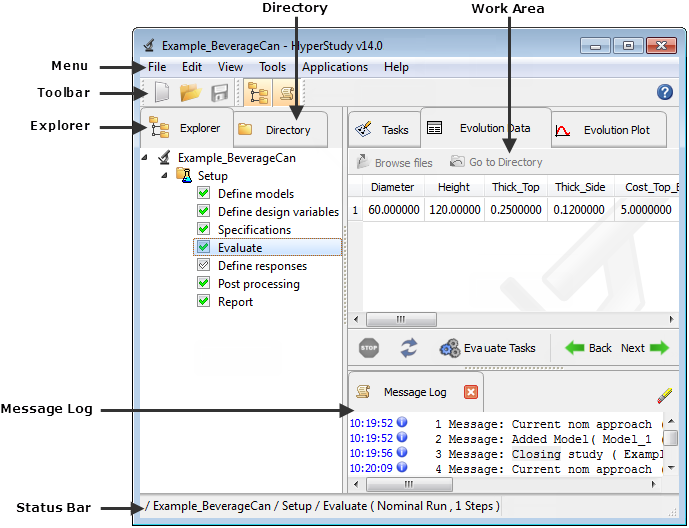Click the Save disk icon in toolbar

[219, 93]
